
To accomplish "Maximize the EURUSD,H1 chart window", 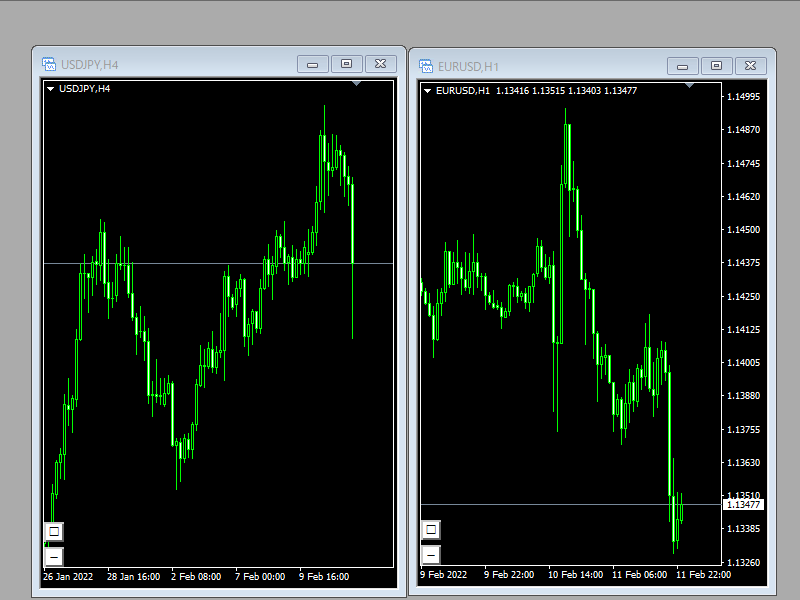I will [x=716, y=66].
